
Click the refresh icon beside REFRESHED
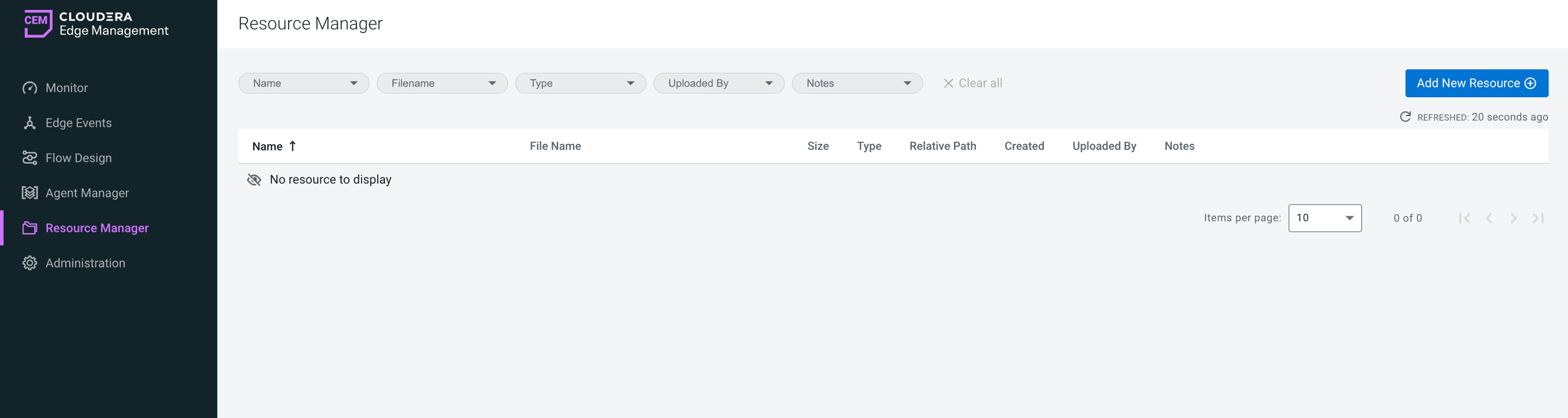(x=1405, y=117)
